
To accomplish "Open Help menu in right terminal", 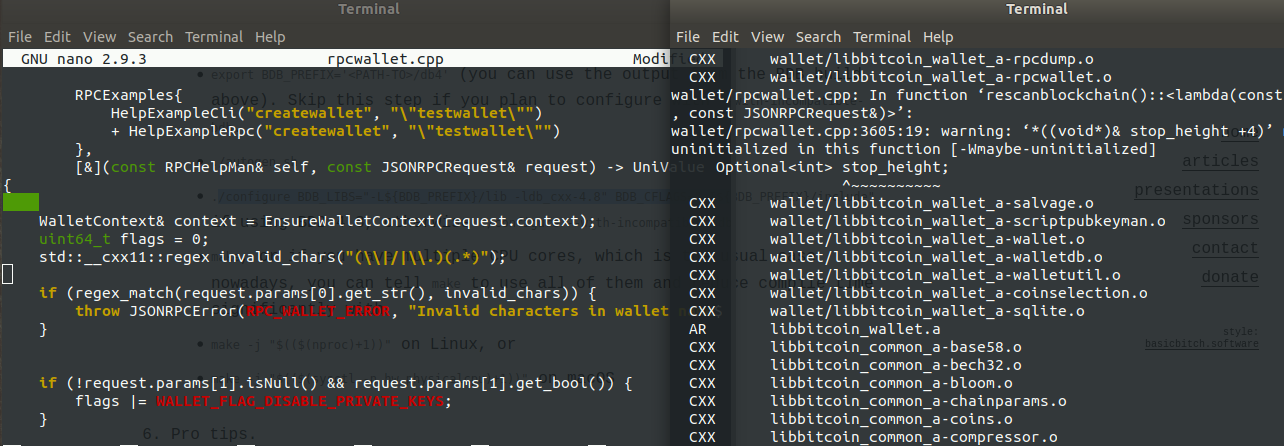I will point(938,37).
